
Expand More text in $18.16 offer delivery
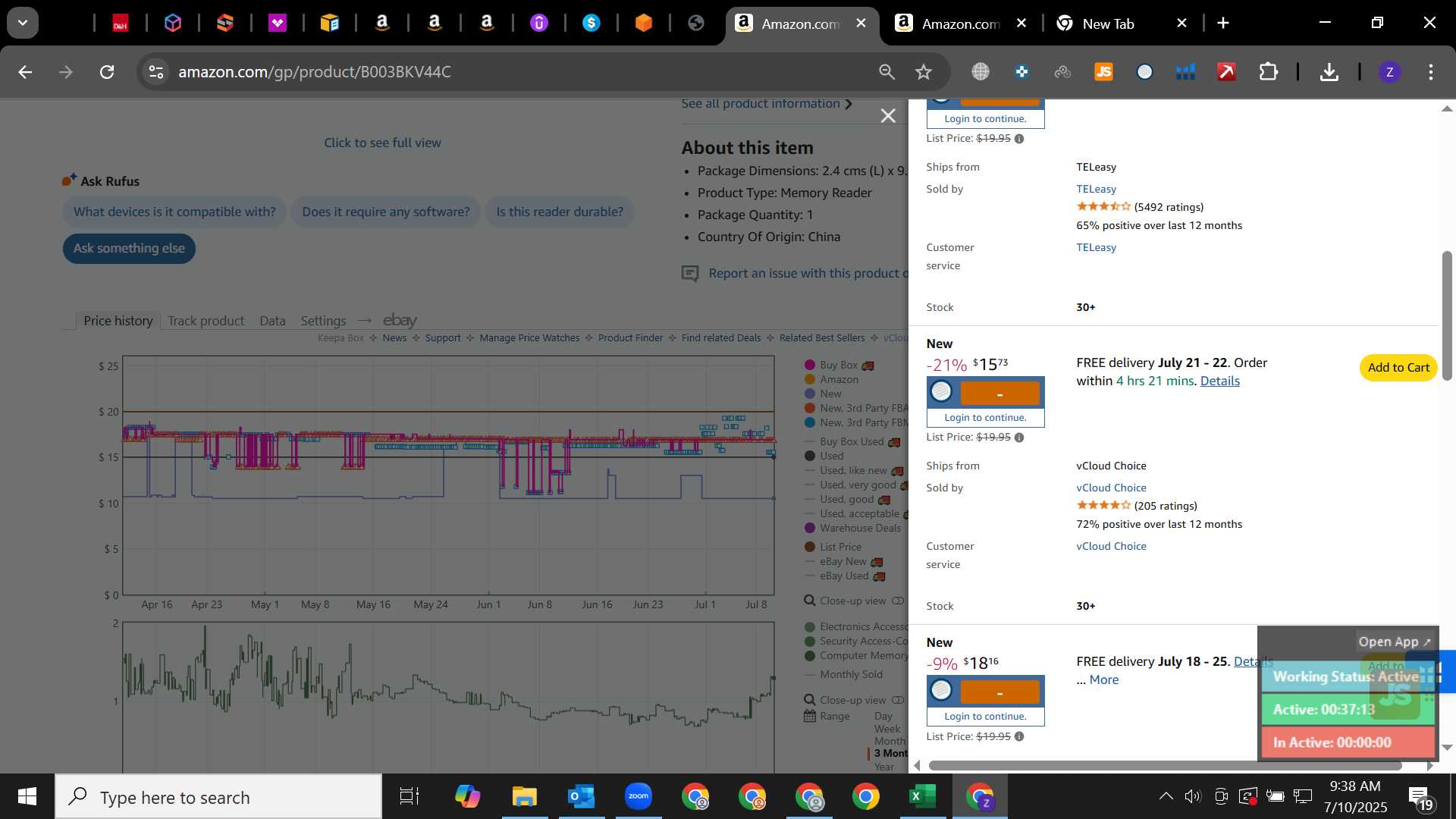1103,680
